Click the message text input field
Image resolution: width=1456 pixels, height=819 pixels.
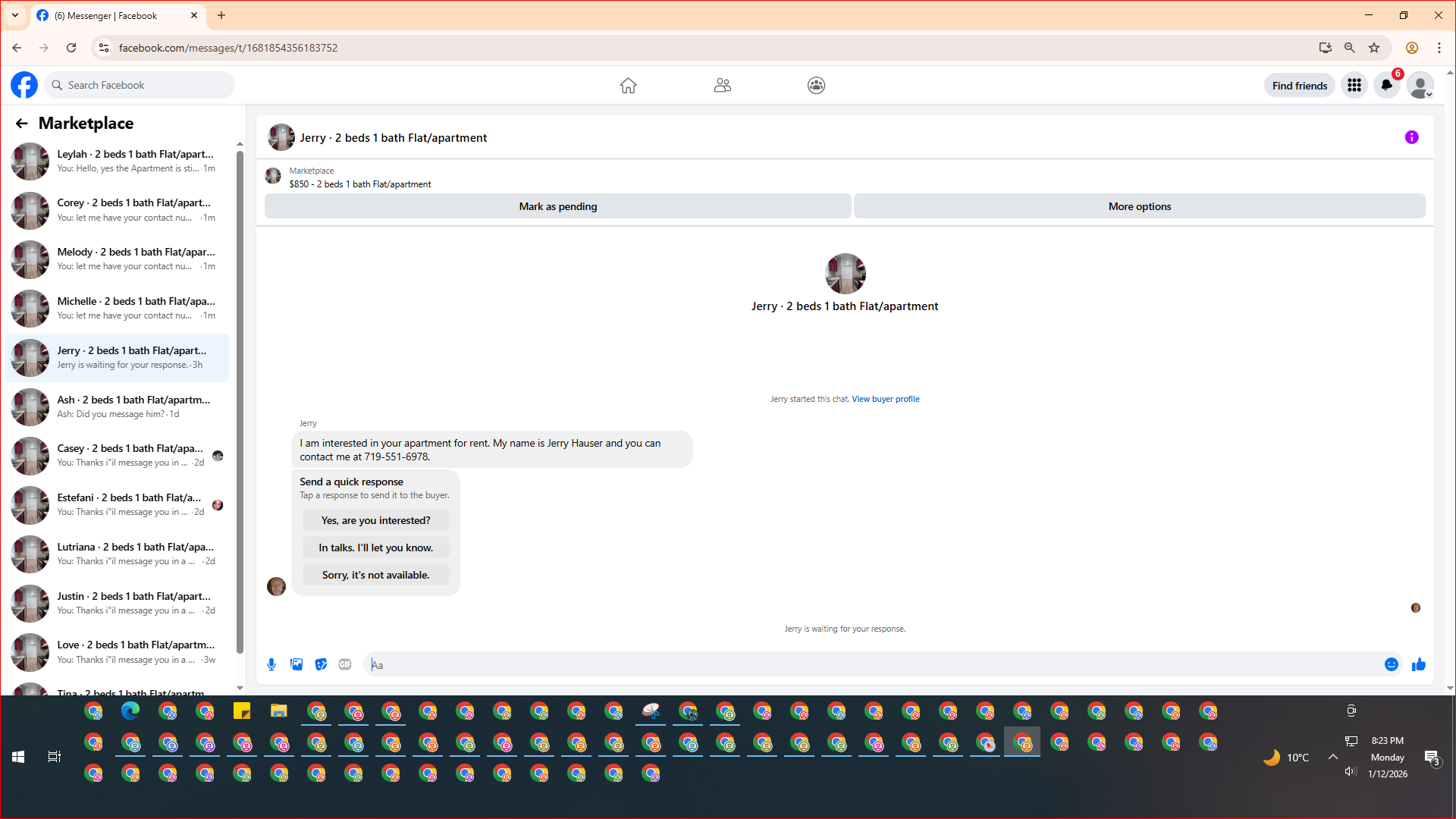click(872, 665)
